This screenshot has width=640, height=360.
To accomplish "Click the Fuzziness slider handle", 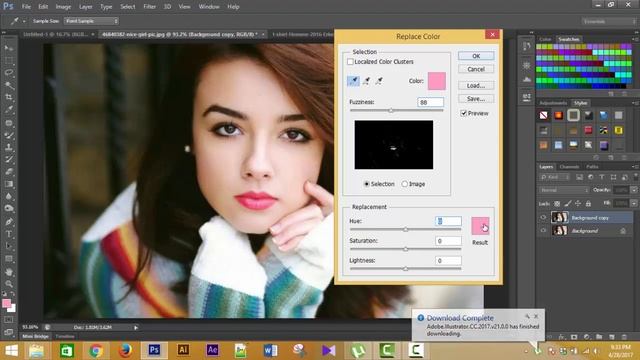I will point(391,110).
